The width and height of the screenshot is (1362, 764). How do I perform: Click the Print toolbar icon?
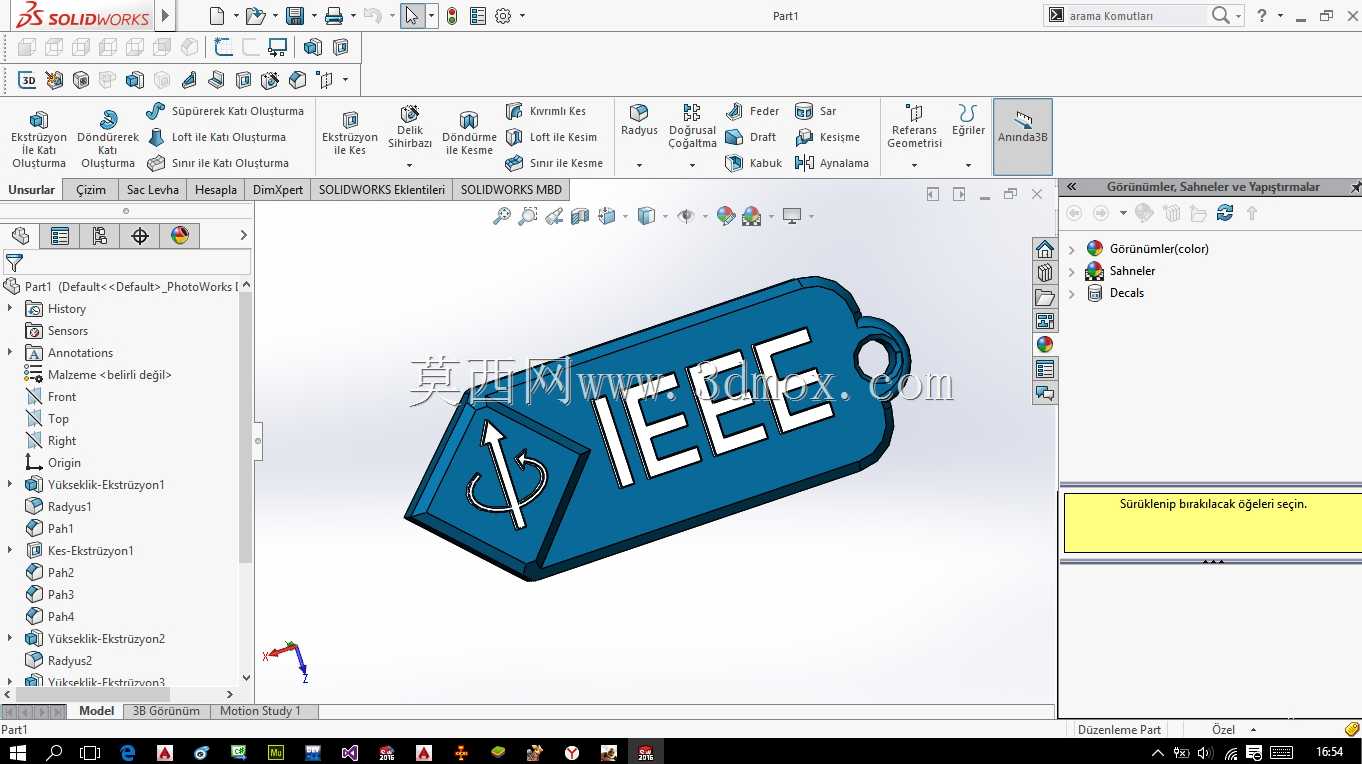(334, 16)
